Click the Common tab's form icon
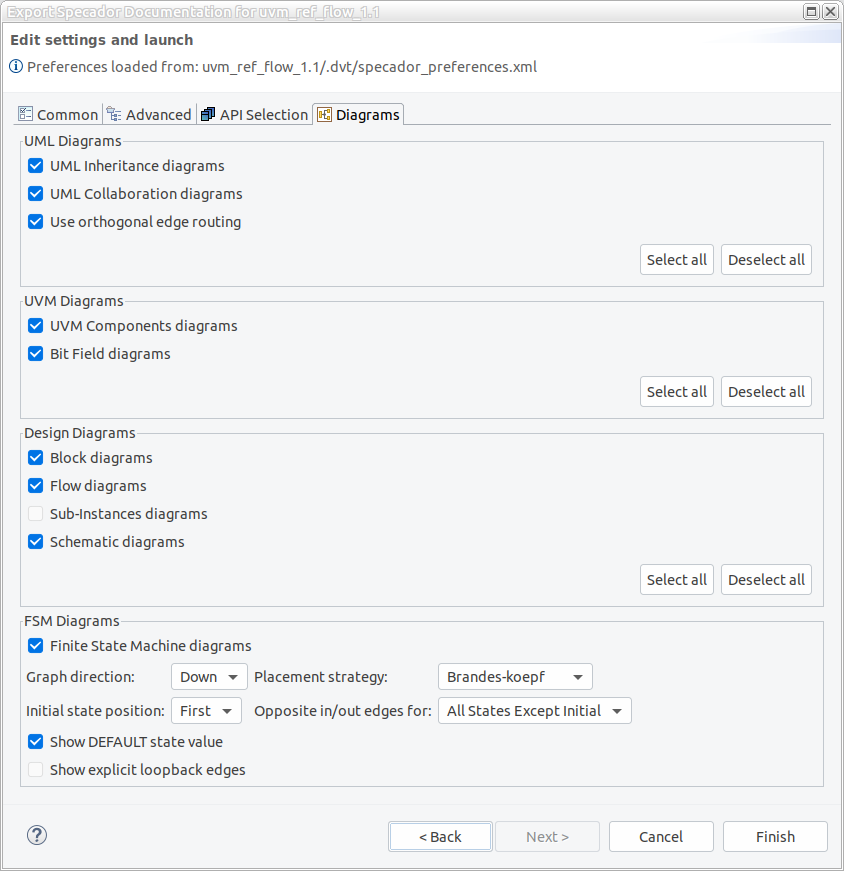The height and width of the screenshot is (871, 844). 25,113
